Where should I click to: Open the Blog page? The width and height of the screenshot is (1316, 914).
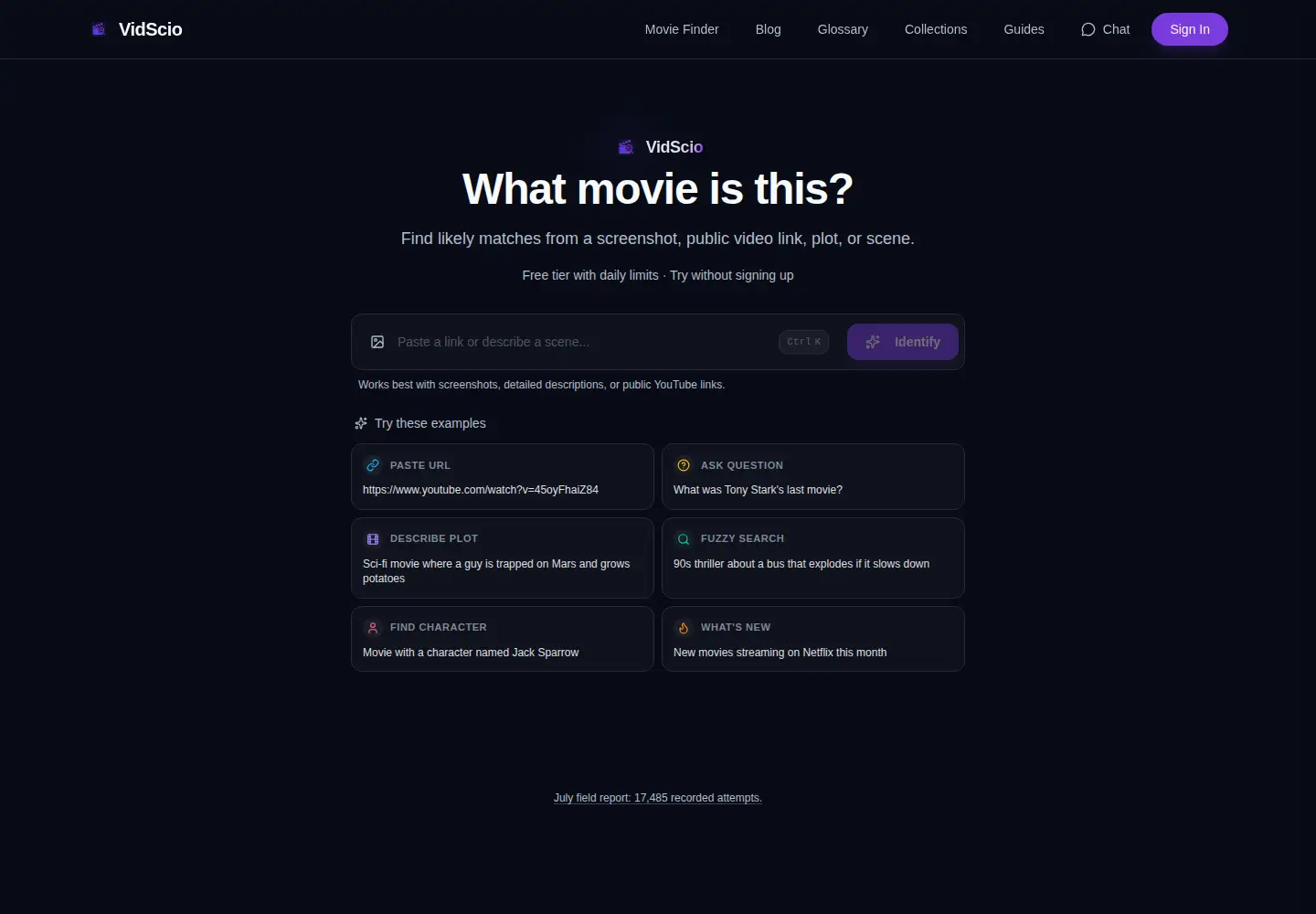[769, 29]
